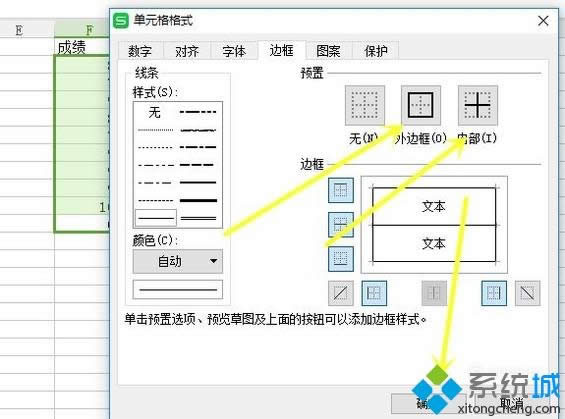Click the 文本 border preview area
This screenshot has width=565, height=419.
[434, 225]
